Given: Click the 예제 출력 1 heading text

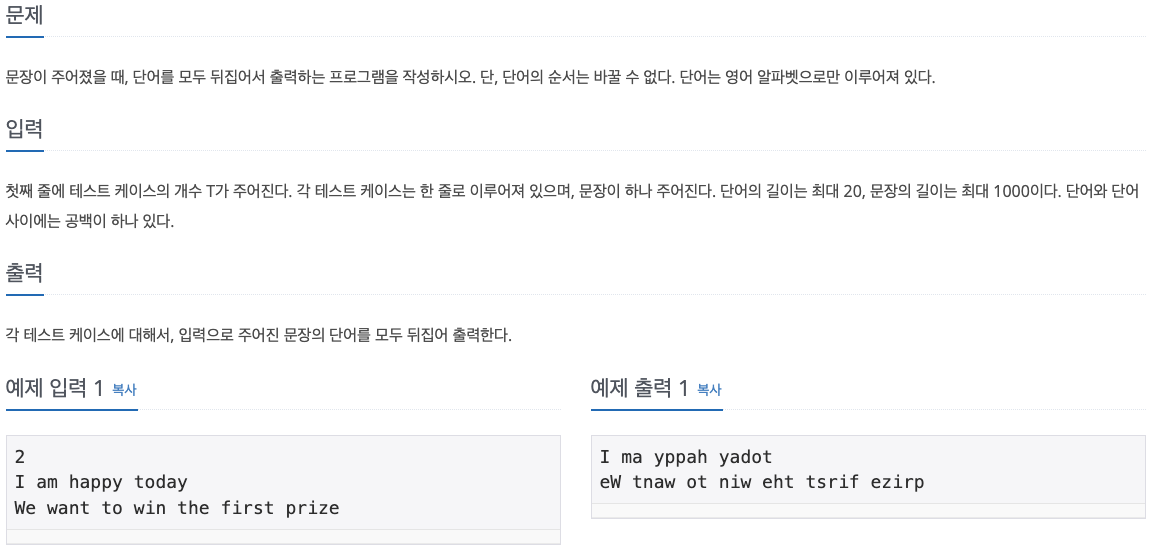Looking at the screenshot, I should (640, 389).
